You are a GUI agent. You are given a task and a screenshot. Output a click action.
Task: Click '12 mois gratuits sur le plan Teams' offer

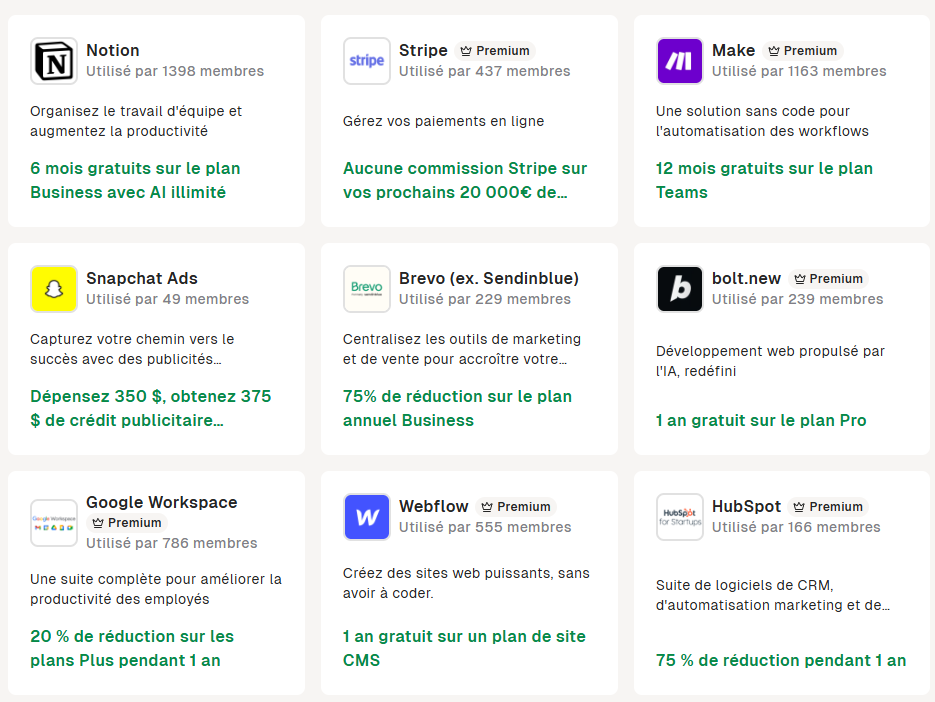click(x=764, y=180)
